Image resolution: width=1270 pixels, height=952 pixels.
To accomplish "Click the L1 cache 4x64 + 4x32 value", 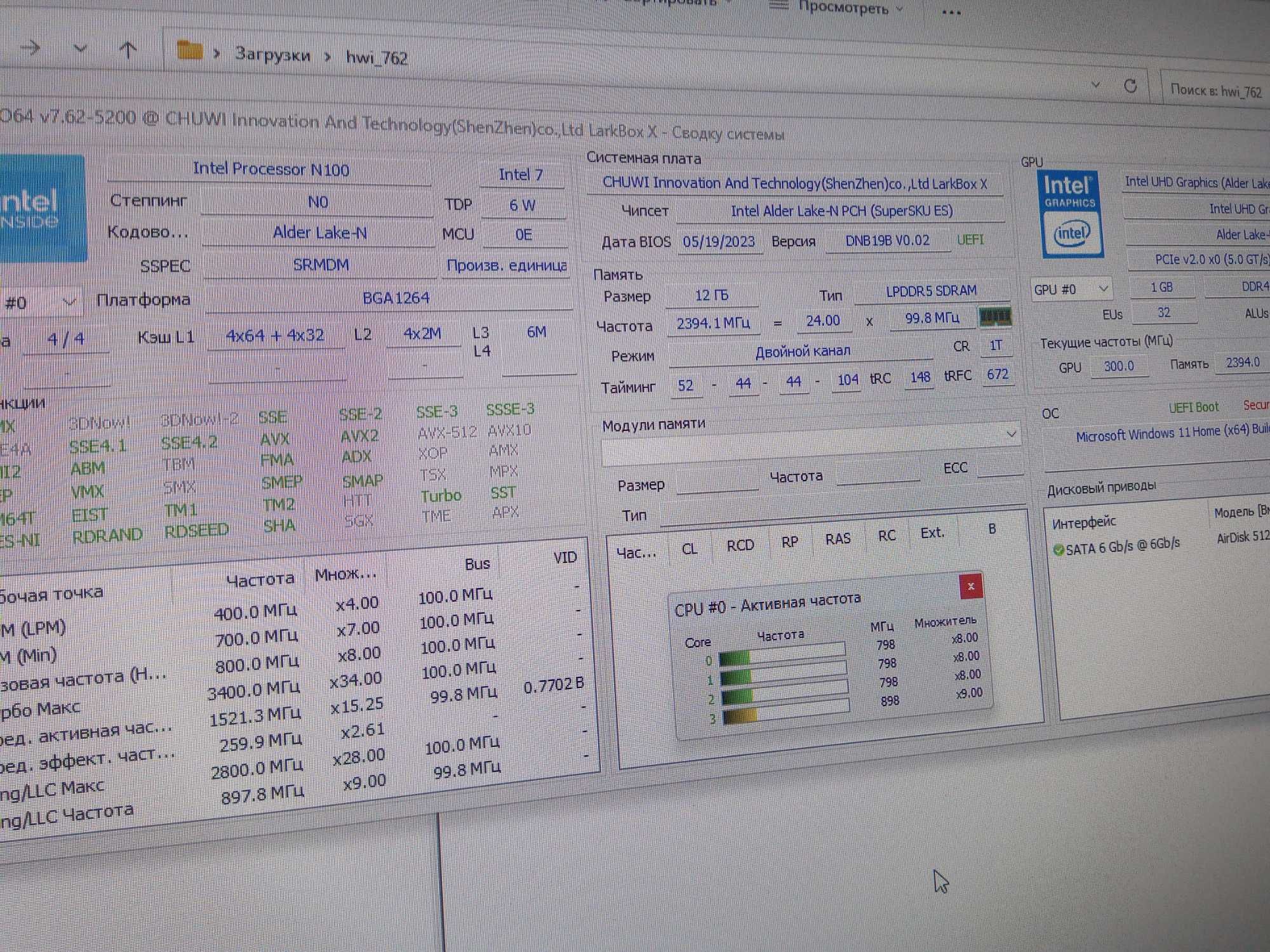I will tap(275, 335).
